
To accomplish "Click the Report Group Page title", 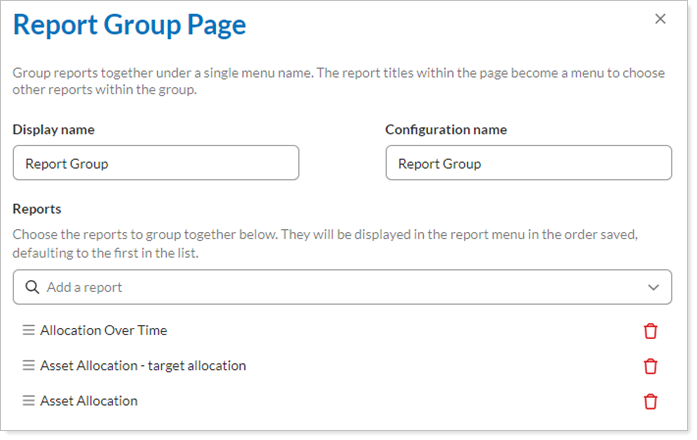I will (129, 26).
